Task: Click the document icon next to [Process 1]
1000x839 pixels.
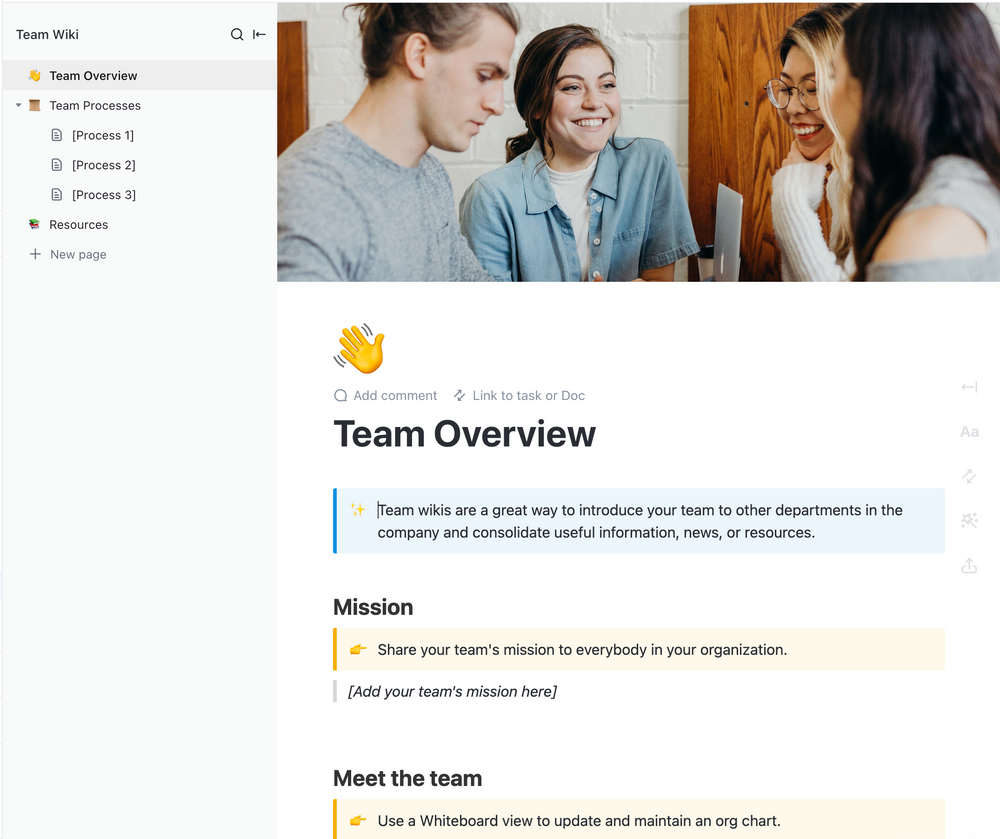Action: [x=57, y=135]
